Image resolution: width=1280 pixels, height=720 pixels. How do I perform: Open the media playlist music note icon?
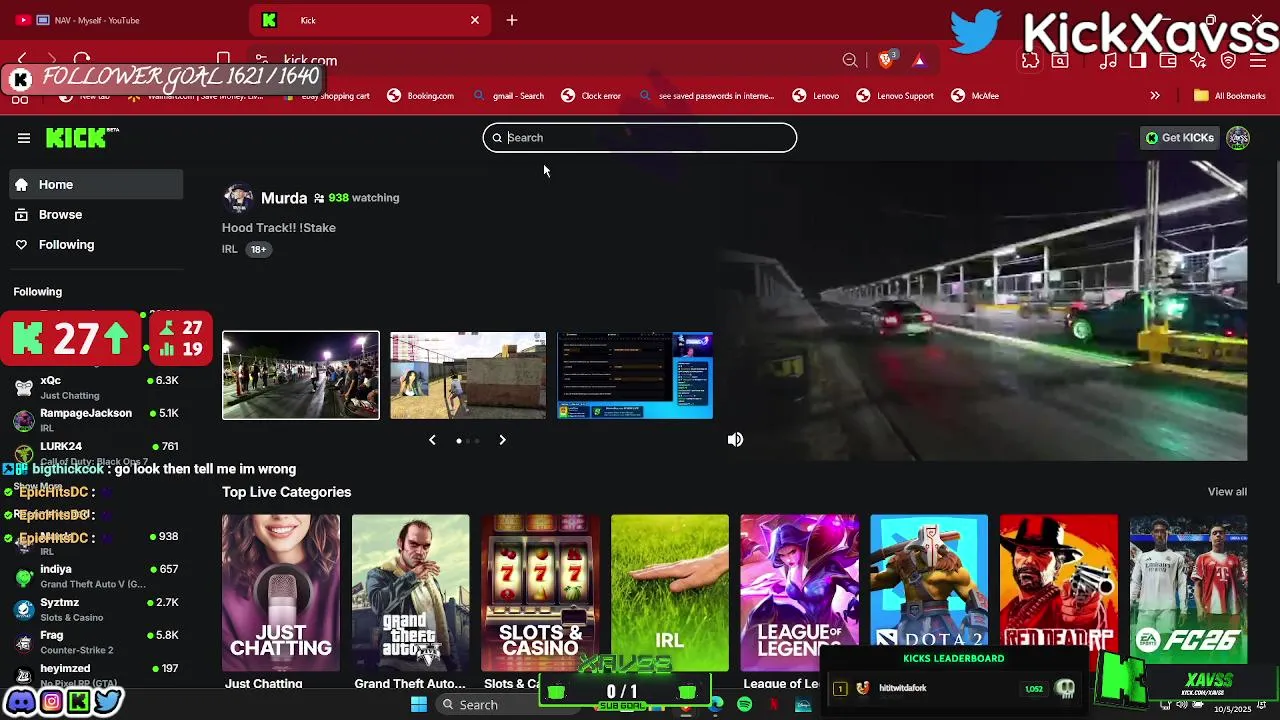1108,60
